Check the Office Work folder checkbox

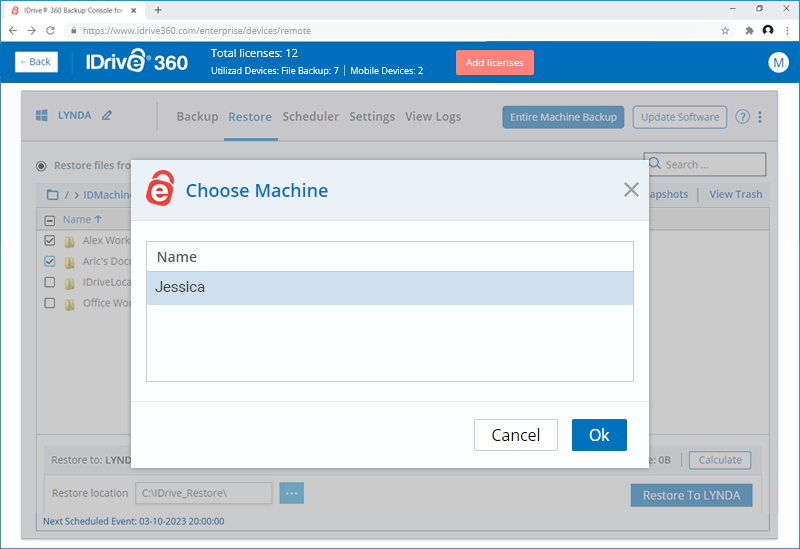[x=49, y=303]
